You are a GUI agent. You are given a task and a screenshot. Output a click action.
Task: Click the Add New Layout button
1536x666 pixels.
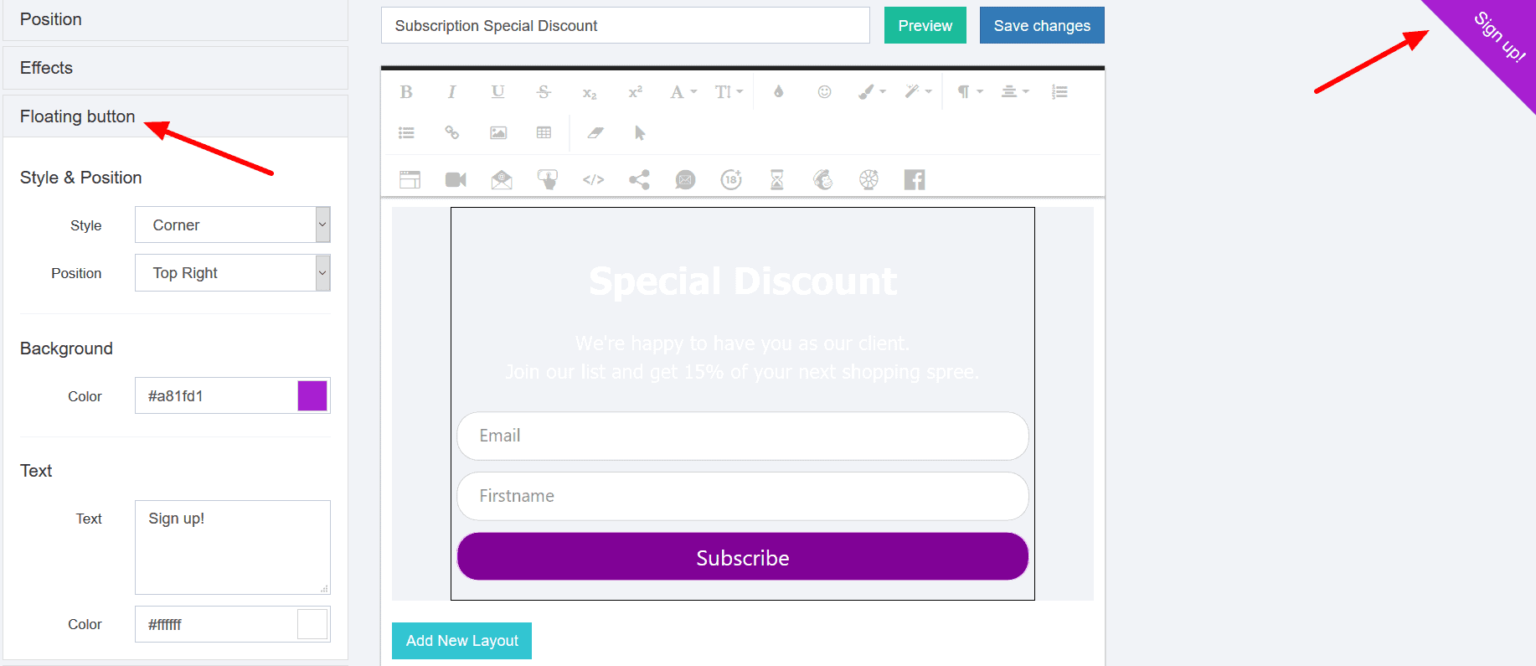tap(462, 641)
